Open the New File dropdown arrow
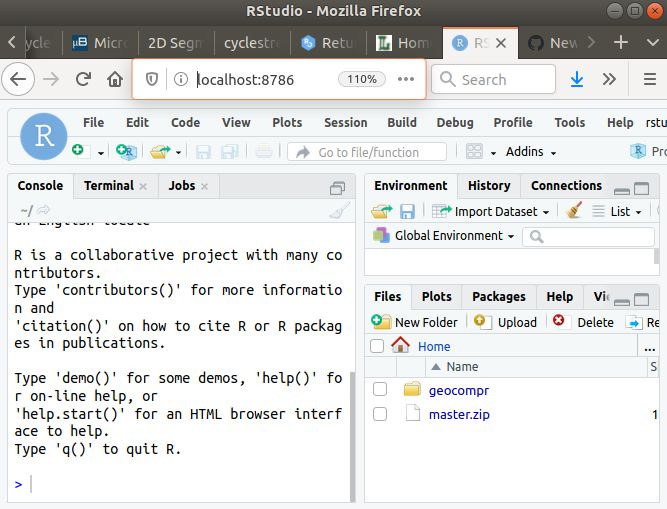 (x=101, y=153)
